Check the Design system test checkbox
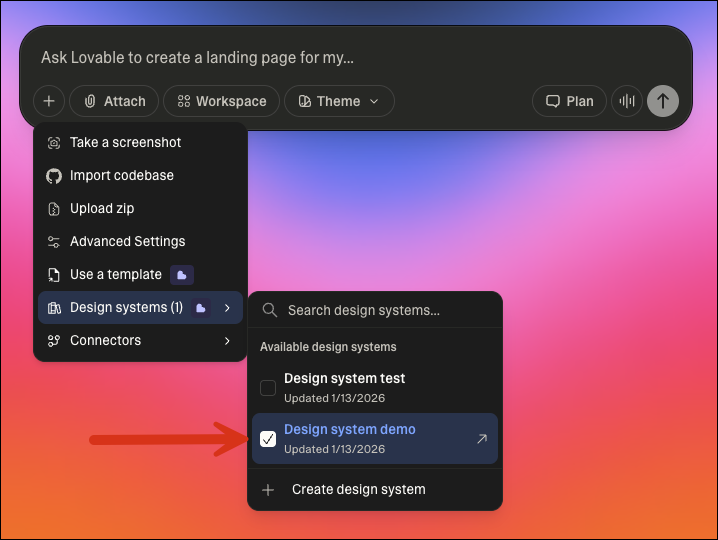This screenshot has height=540, width=718. [268, 387]
